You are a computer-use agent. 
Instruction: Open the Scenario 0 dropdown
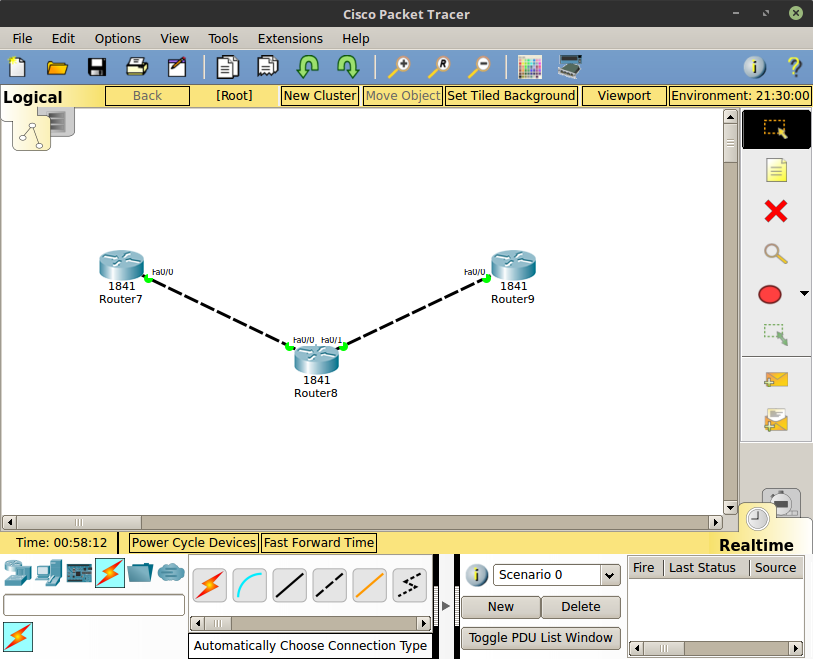click(556, 575)
